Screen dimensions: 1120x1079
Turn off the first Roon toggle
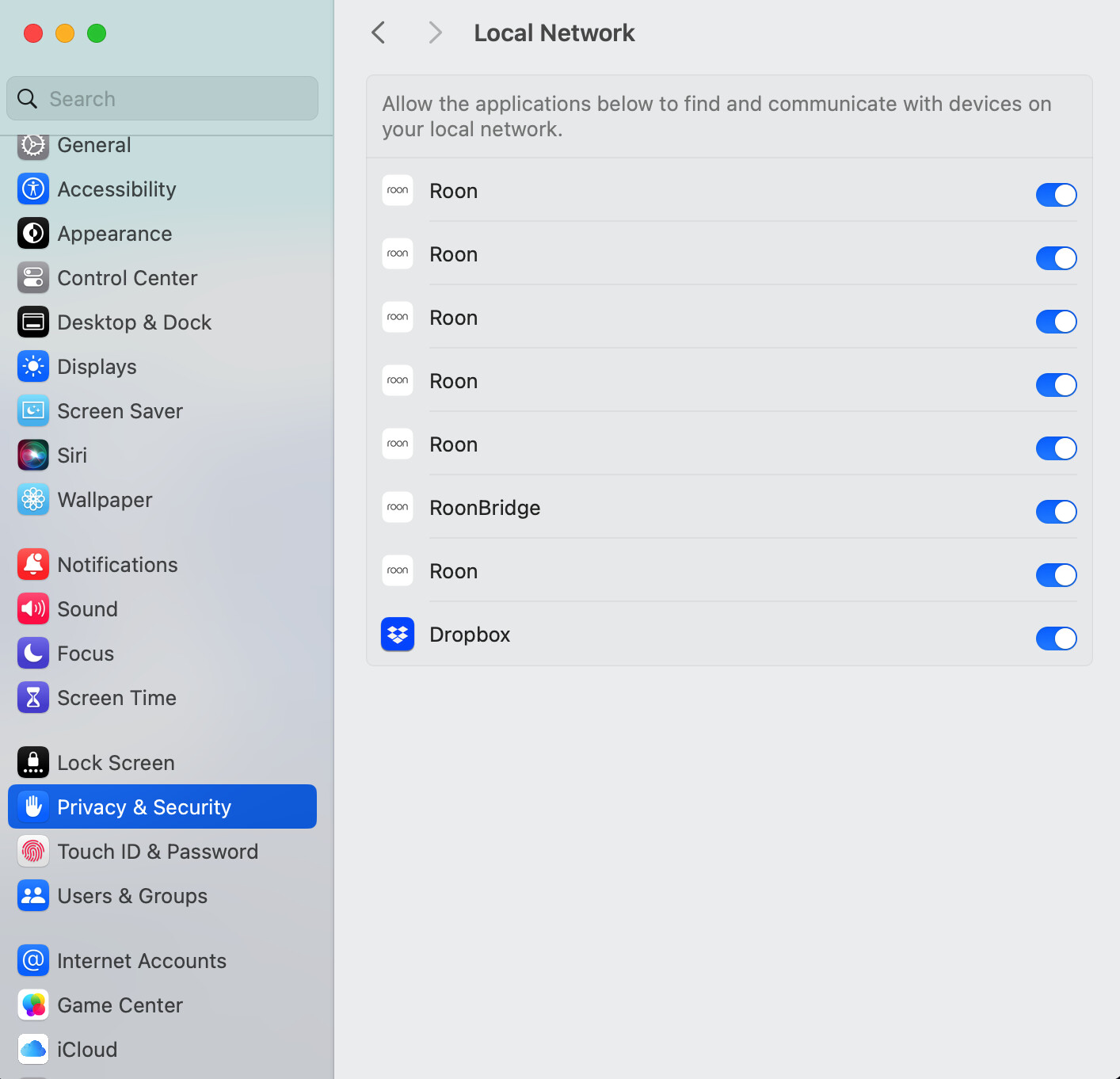point(1056,195)
